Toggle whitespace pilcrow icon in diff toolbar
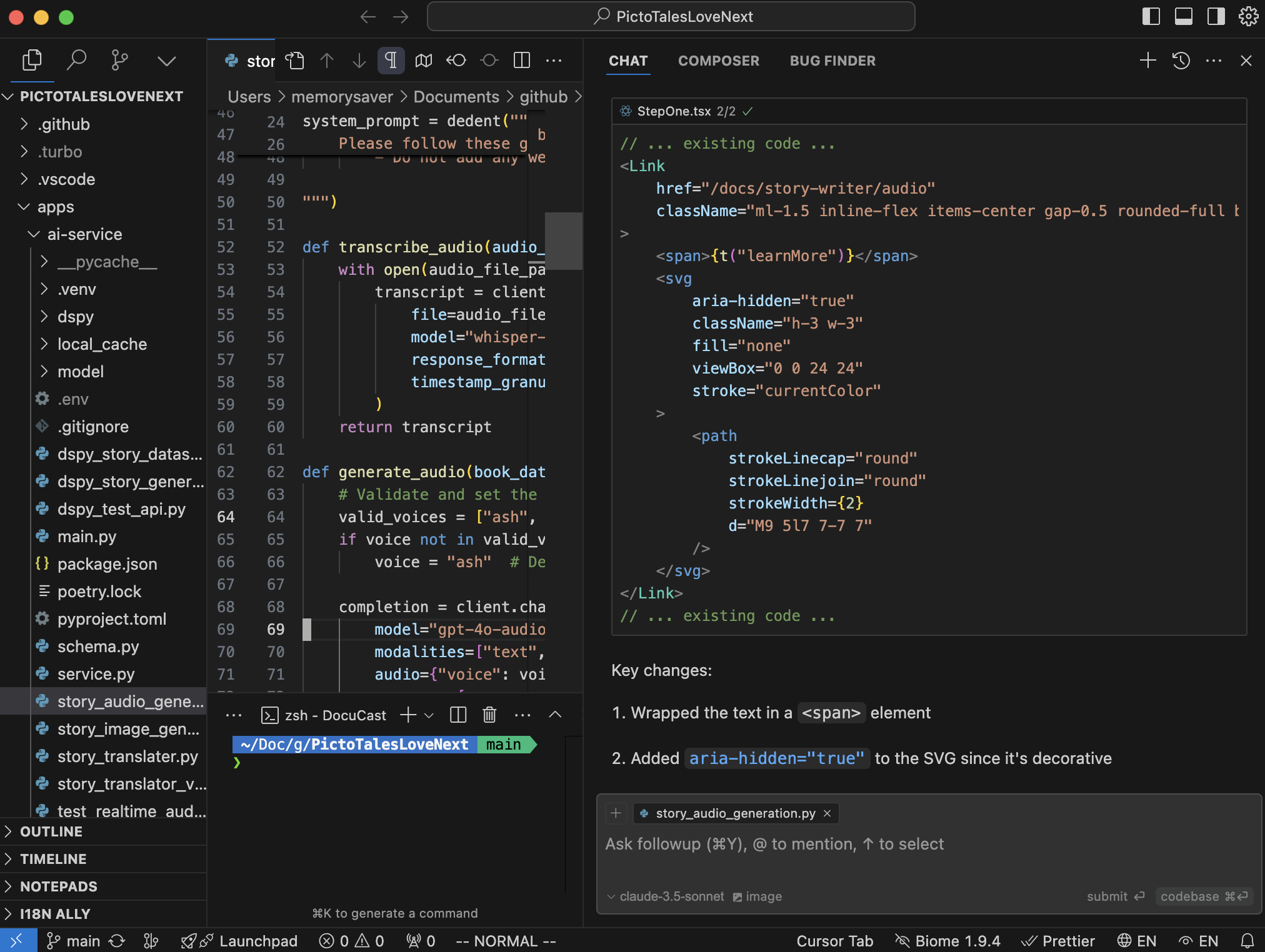The image size is (1265, 952). (x=391, y=61)
